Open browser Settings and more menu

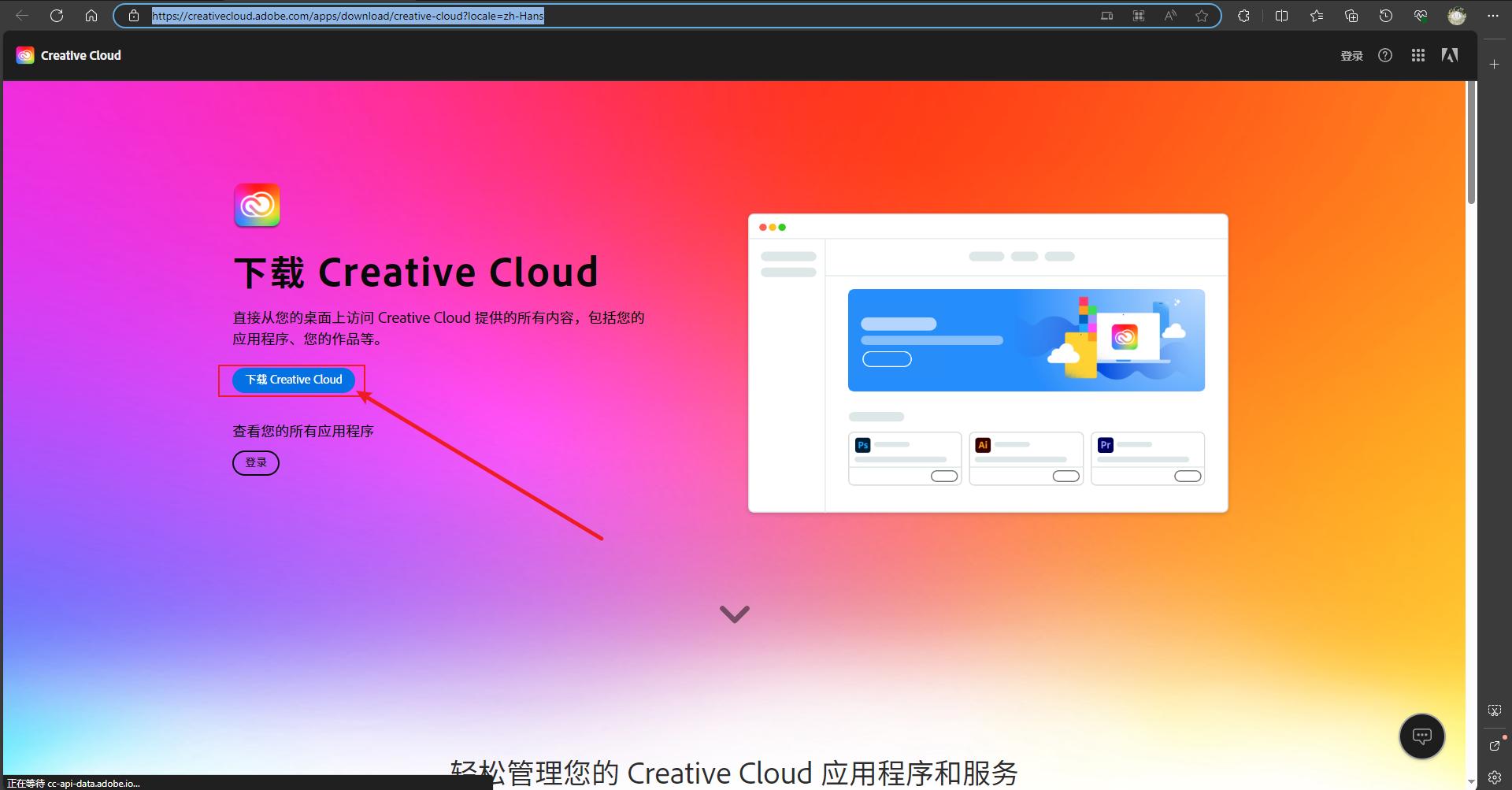(1492, 16)
